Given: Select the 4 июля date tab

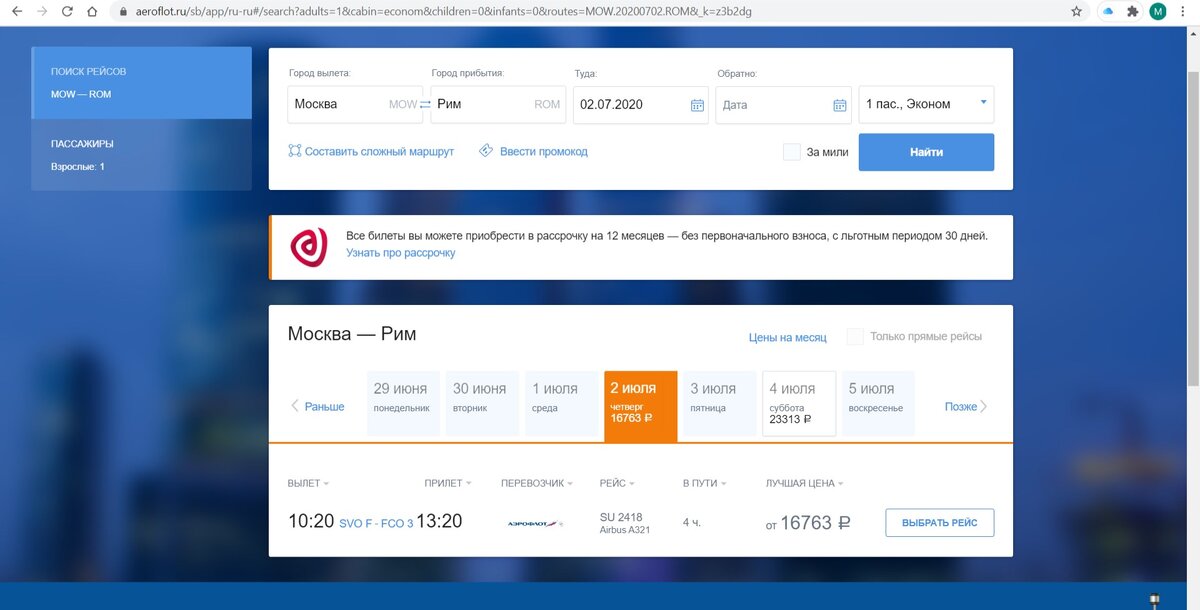Looking at the screenshot, I should click(797, 403).
